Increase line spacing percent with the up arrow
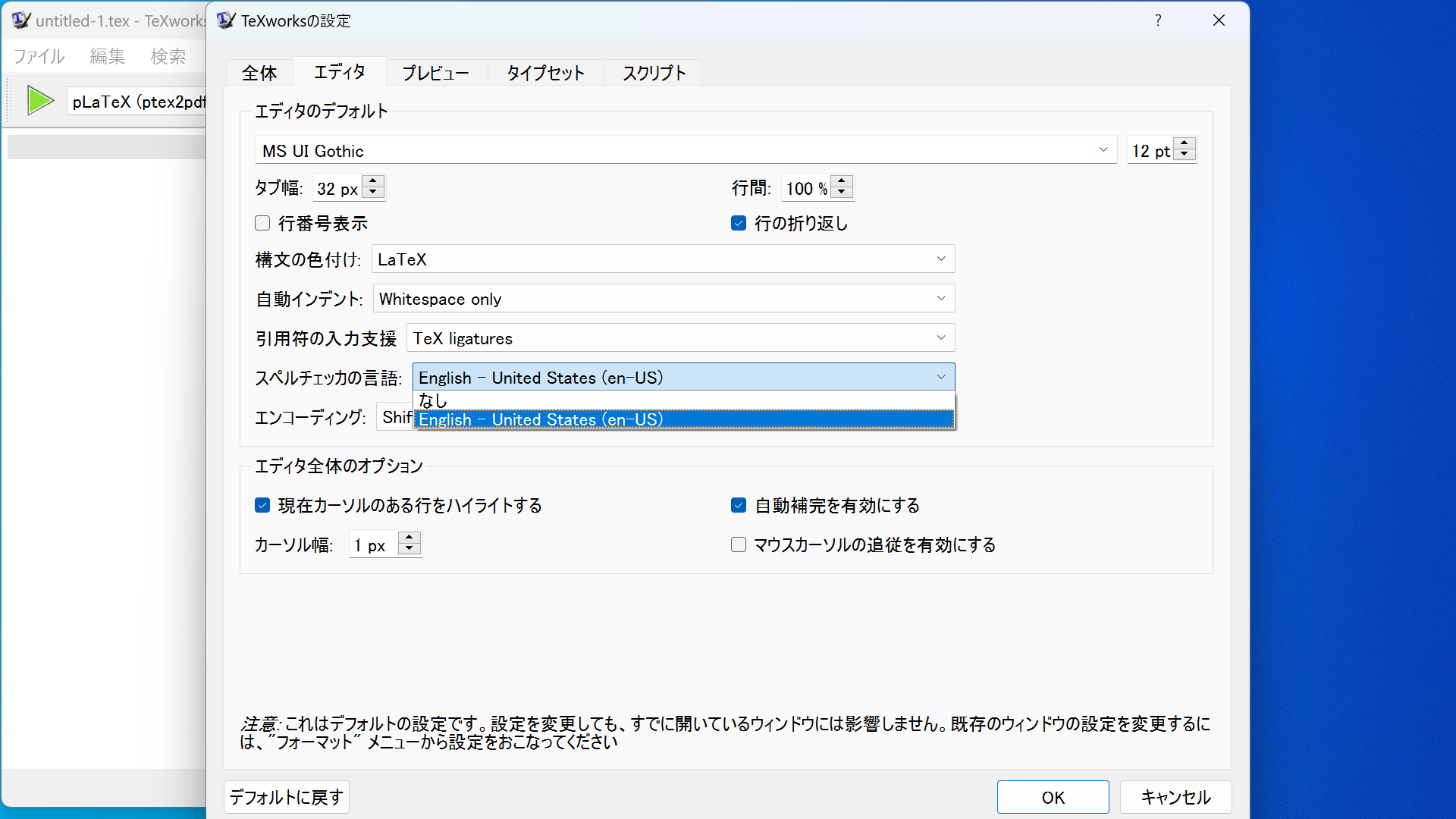The height and width of the screenshot is (819, 1456). click(842, 182)
